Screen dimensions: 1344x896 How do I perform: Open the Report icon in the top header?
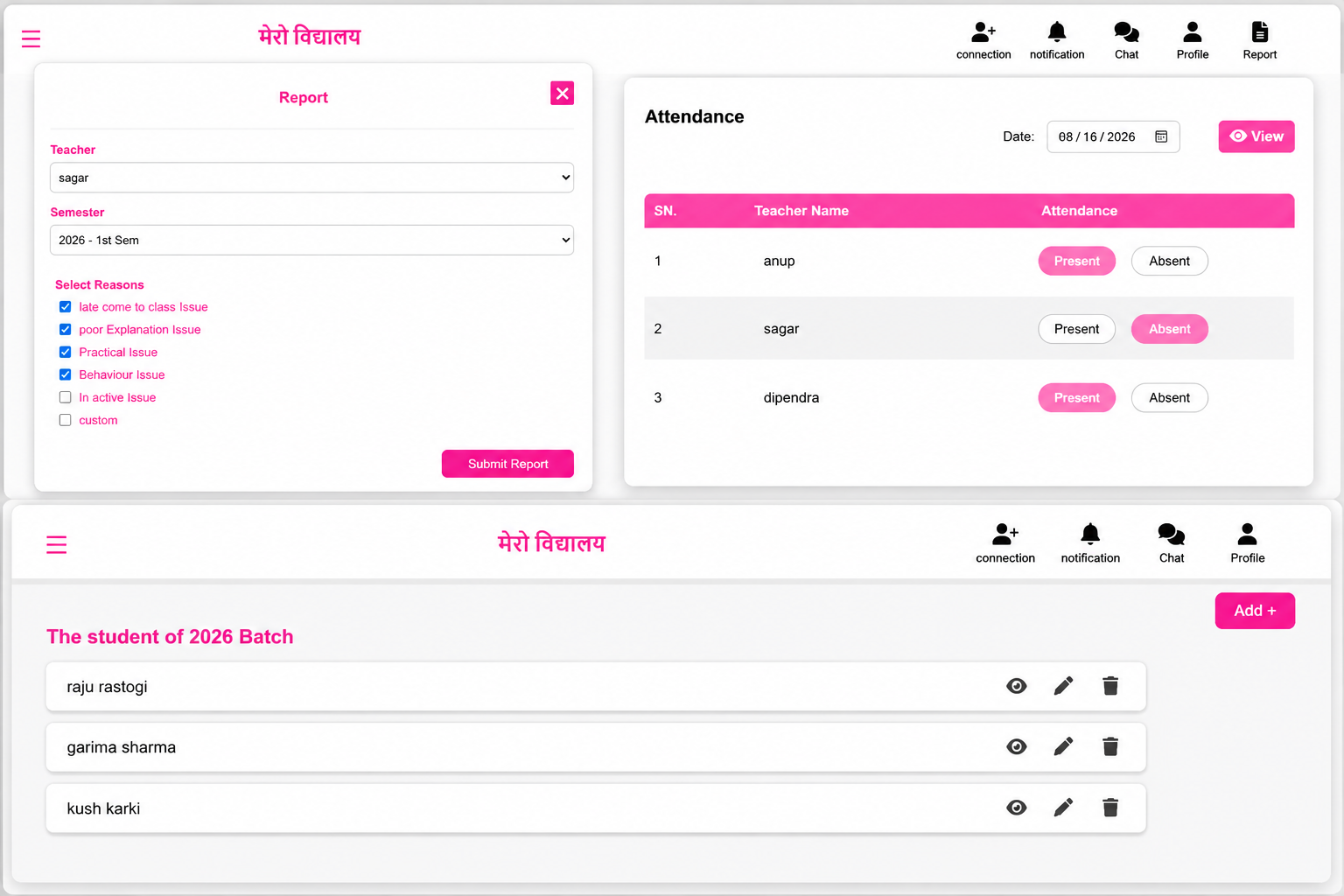[1260, 32]
